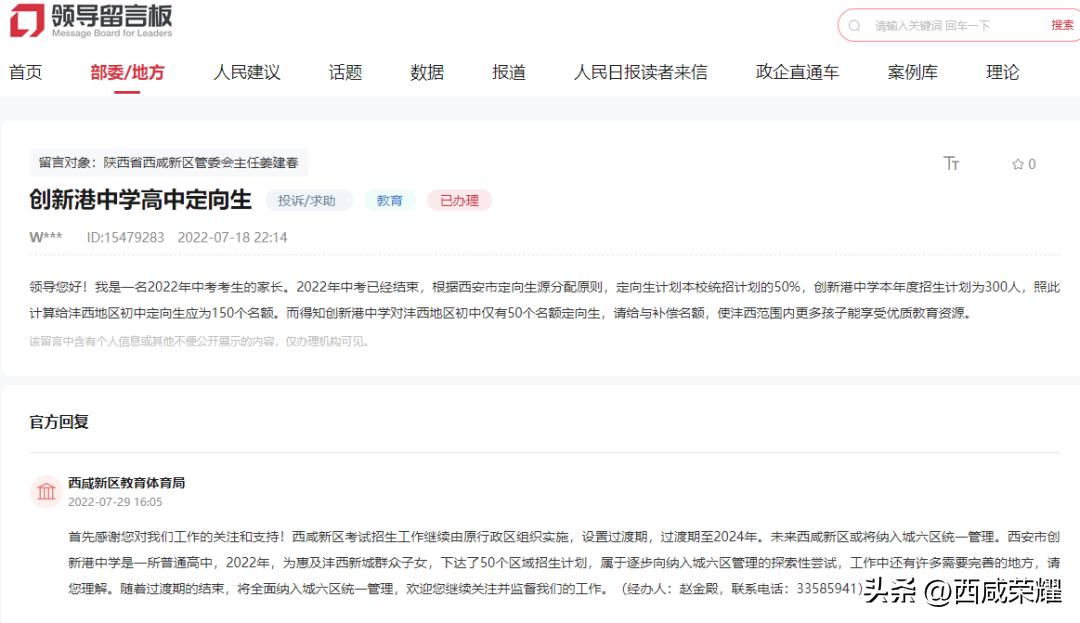Viewport: 1080px width, 623px height.
Task: Click the magnifier icon in the search bar
Action: click(x=855, y=25)
